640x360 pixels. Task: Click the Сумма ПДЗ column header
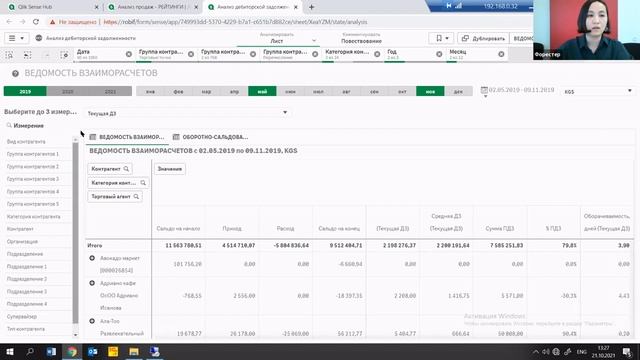pos(500,229)
